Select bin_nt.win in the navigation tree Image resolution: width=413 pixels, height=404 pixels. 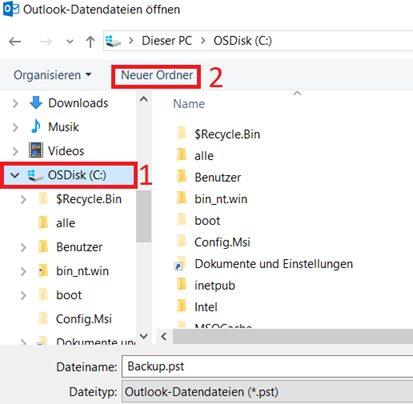[82, 271]
